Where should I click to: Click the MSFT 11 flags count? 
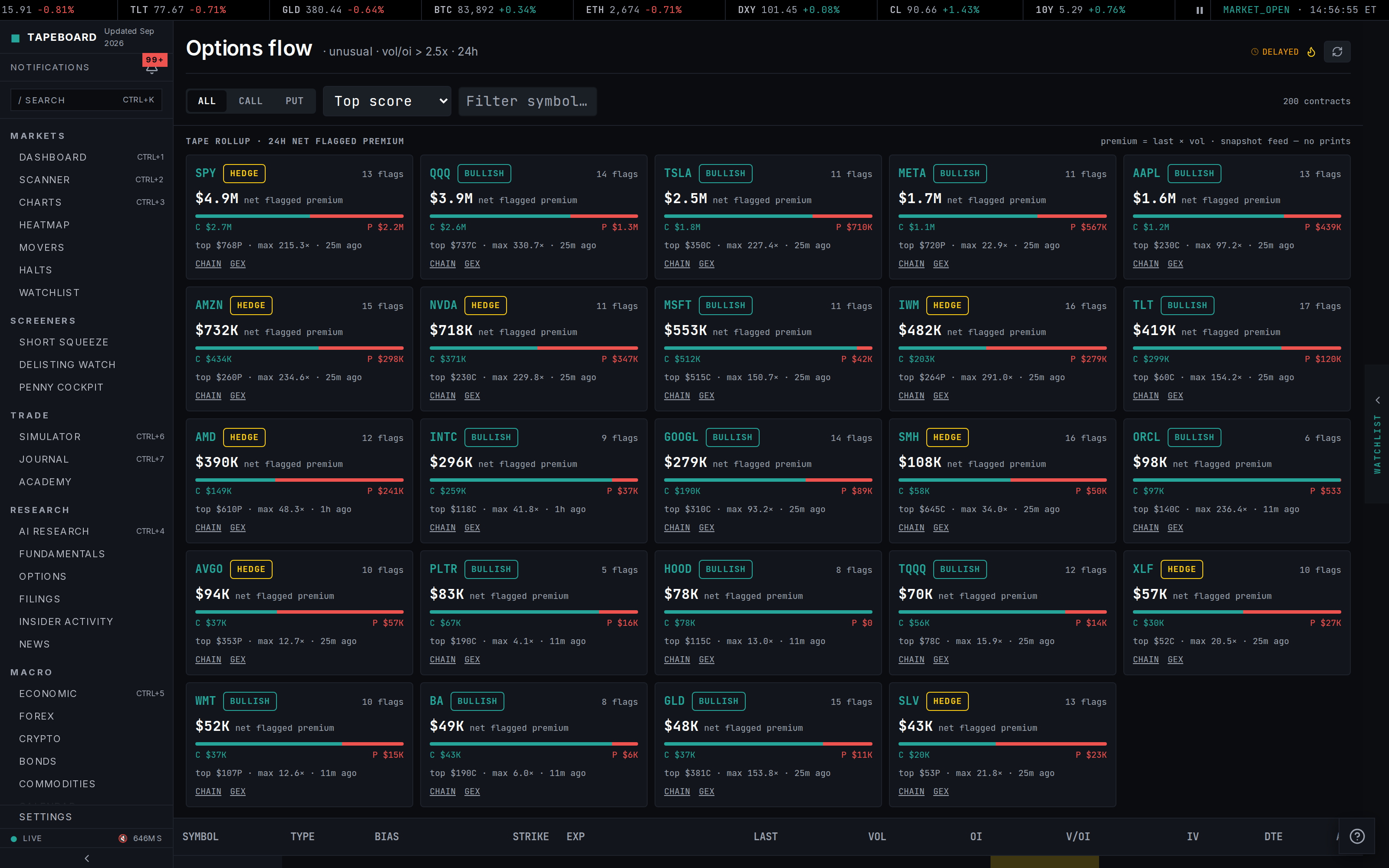pyautogui.click(x=851, y=306)
